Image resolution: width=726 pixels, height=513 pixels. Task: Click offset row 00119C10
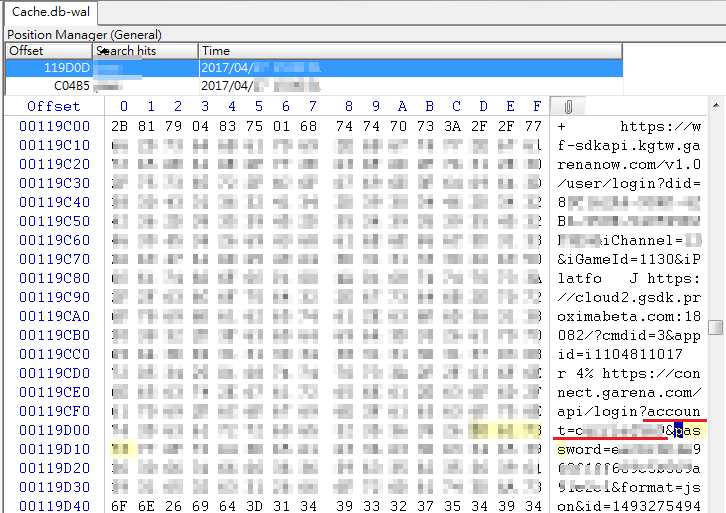point(55,145)
